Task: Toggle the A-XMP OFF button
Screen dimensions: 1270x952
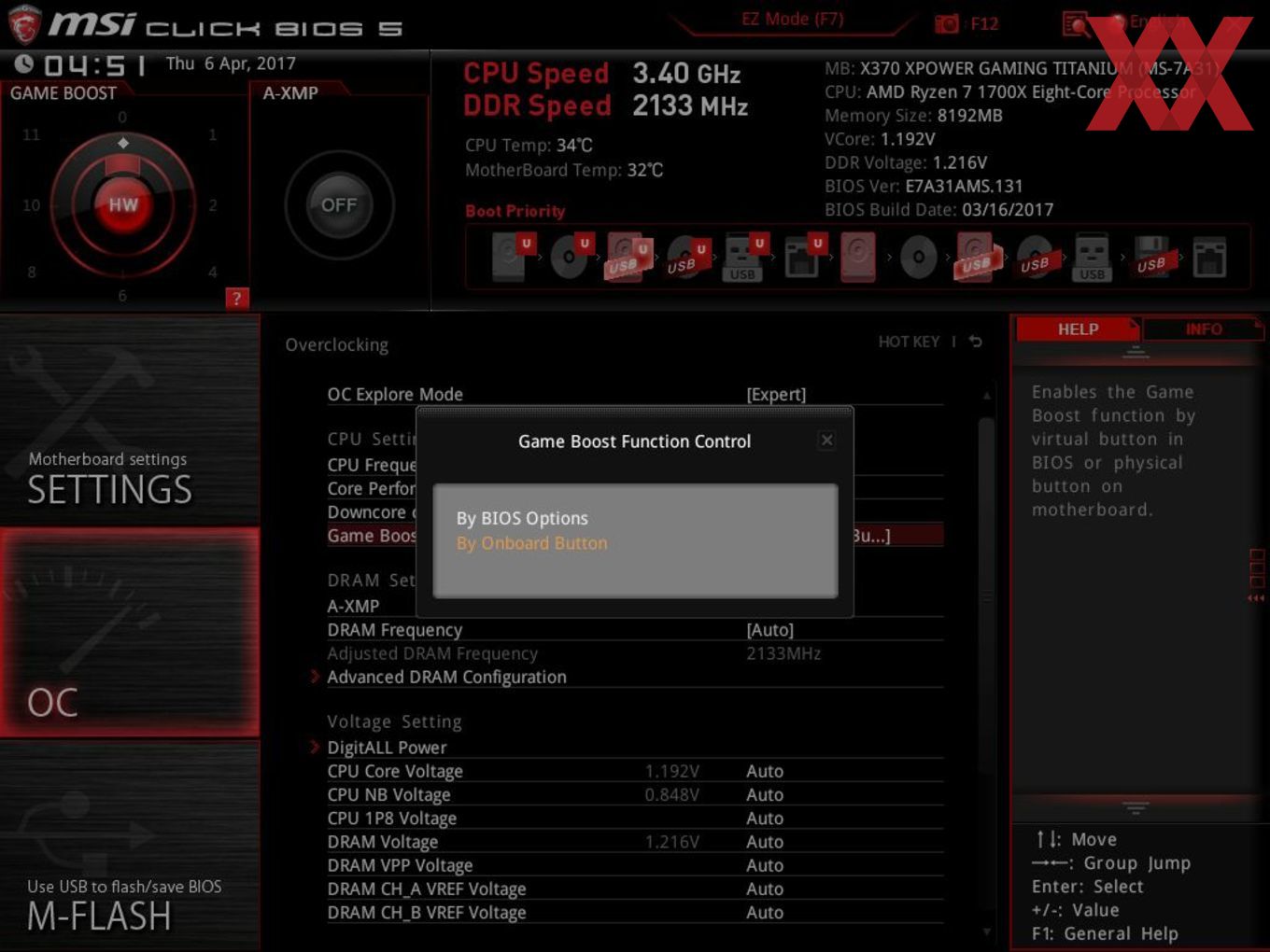Action: pyautogui.click(x=339, y=205)
